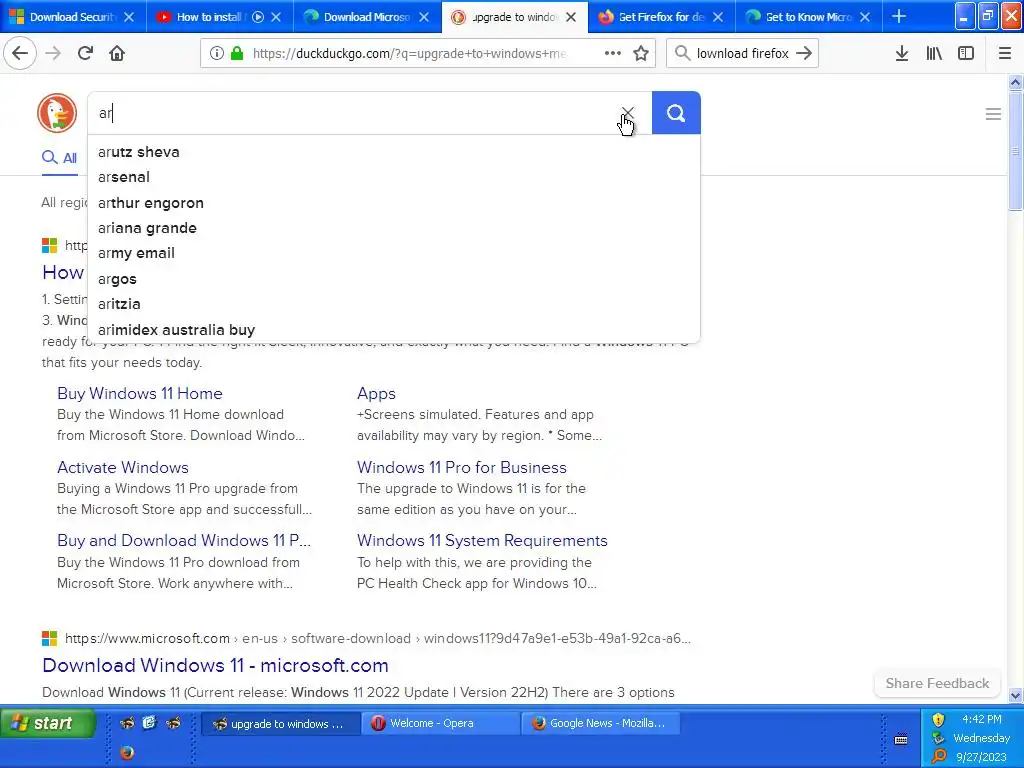
Task: Open the Firefox hamburger menu
Action: point(1005,54)
